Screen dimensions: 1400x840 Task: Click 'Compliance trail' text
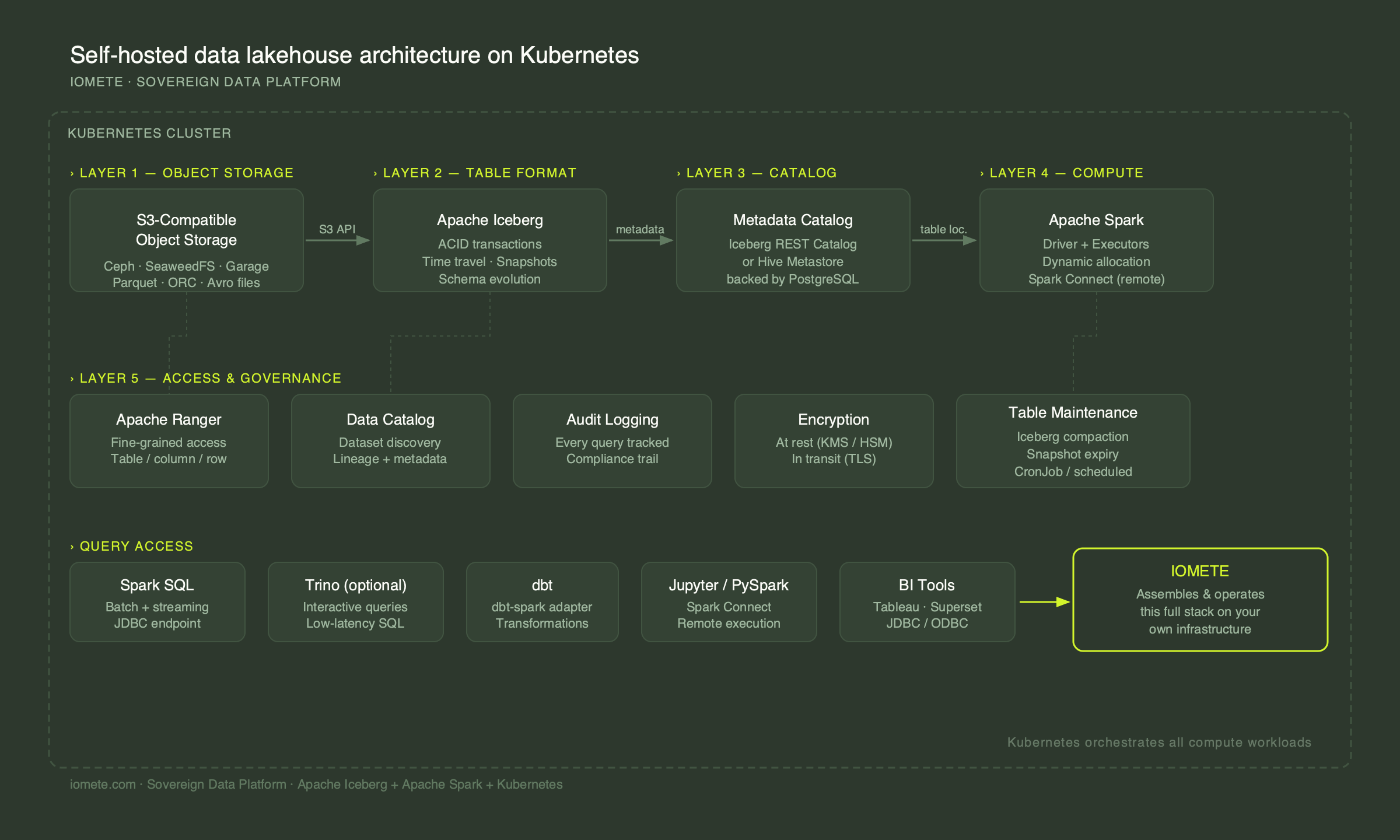(612, 459)
